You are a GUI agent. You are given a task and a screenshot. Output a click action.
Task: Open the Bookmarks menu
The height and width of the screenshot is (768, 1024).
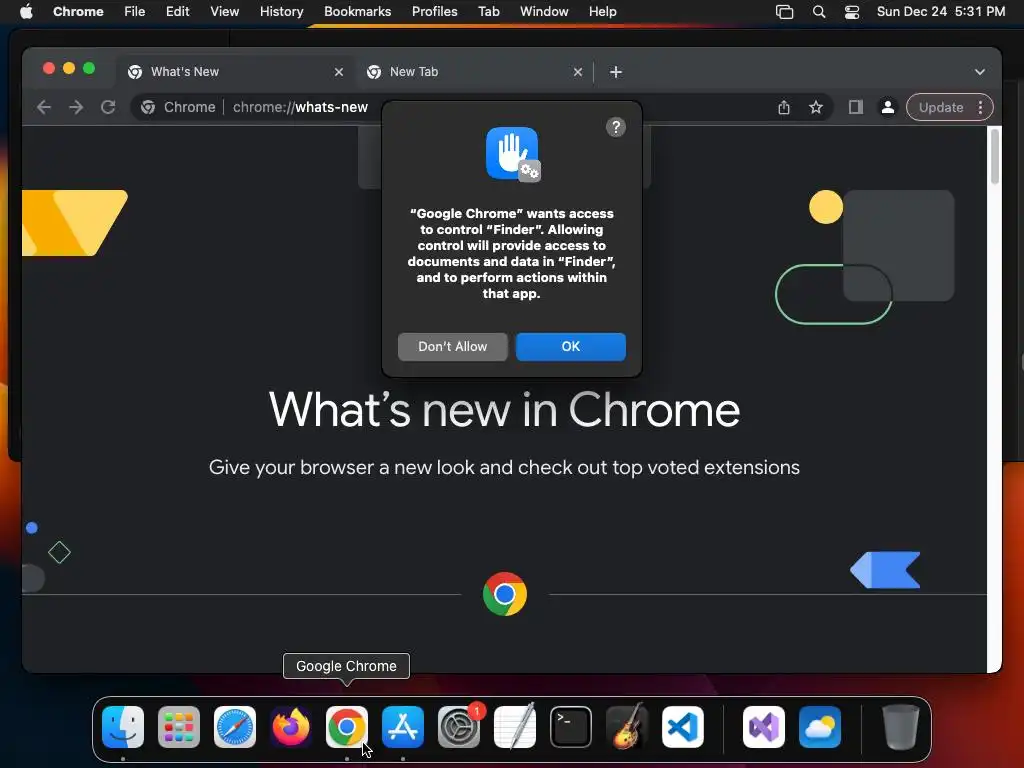click(x=357, y=12)
